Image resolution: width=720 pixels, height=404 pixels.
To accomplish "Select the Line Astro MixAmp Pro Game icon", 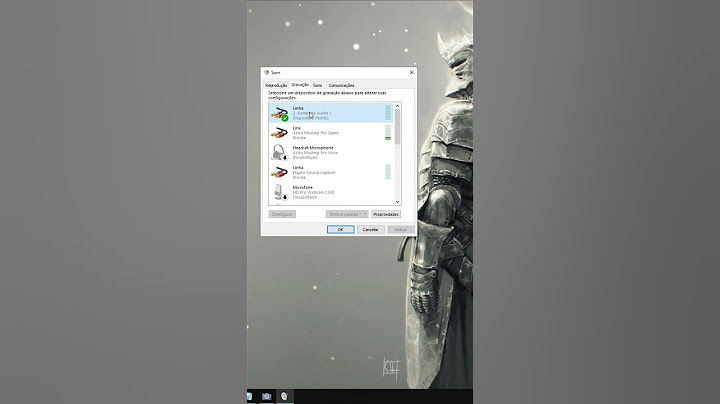I will 279,133.
